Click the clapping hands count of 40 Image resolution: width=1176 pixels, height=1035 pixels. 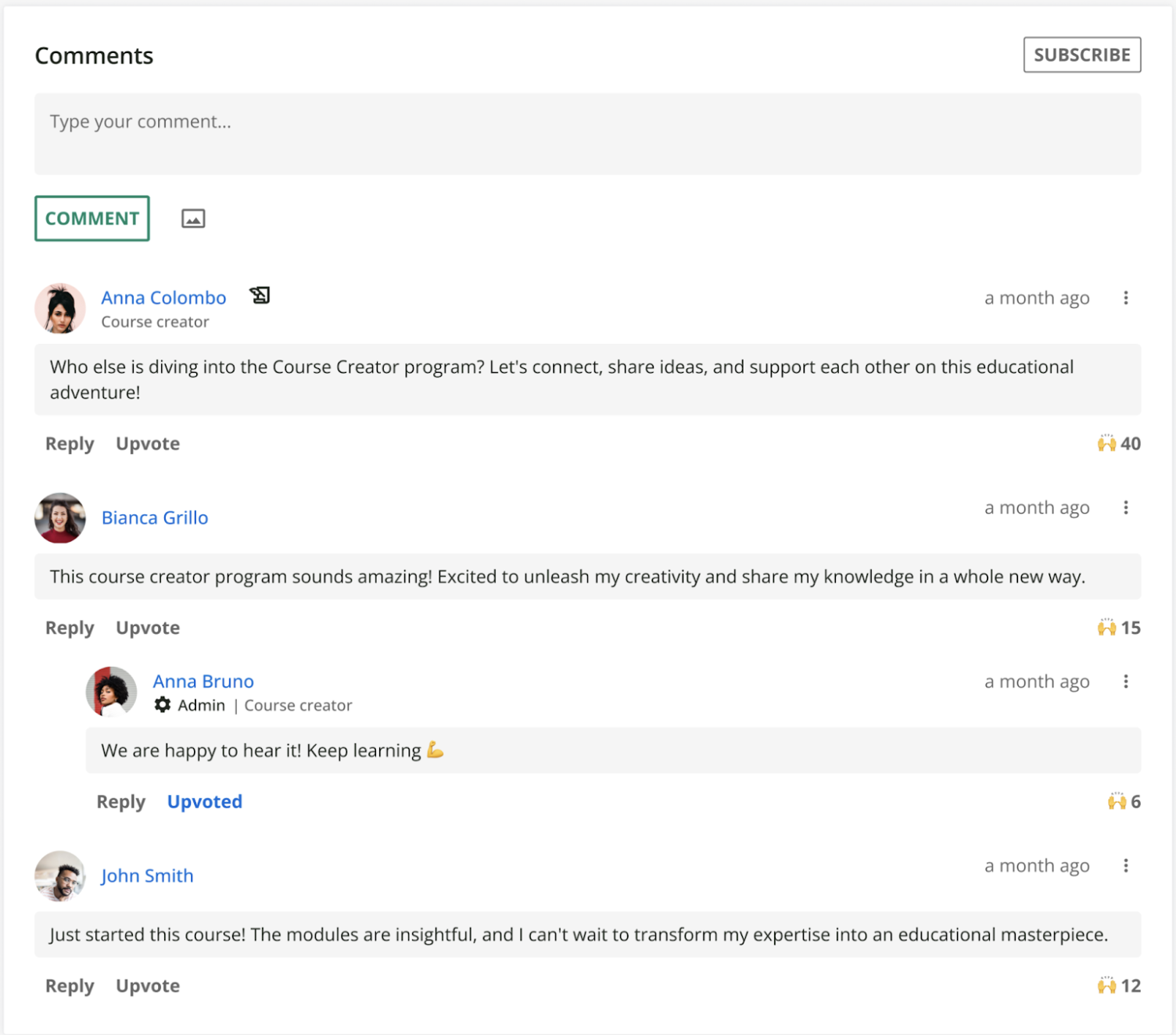(1118, 444)
